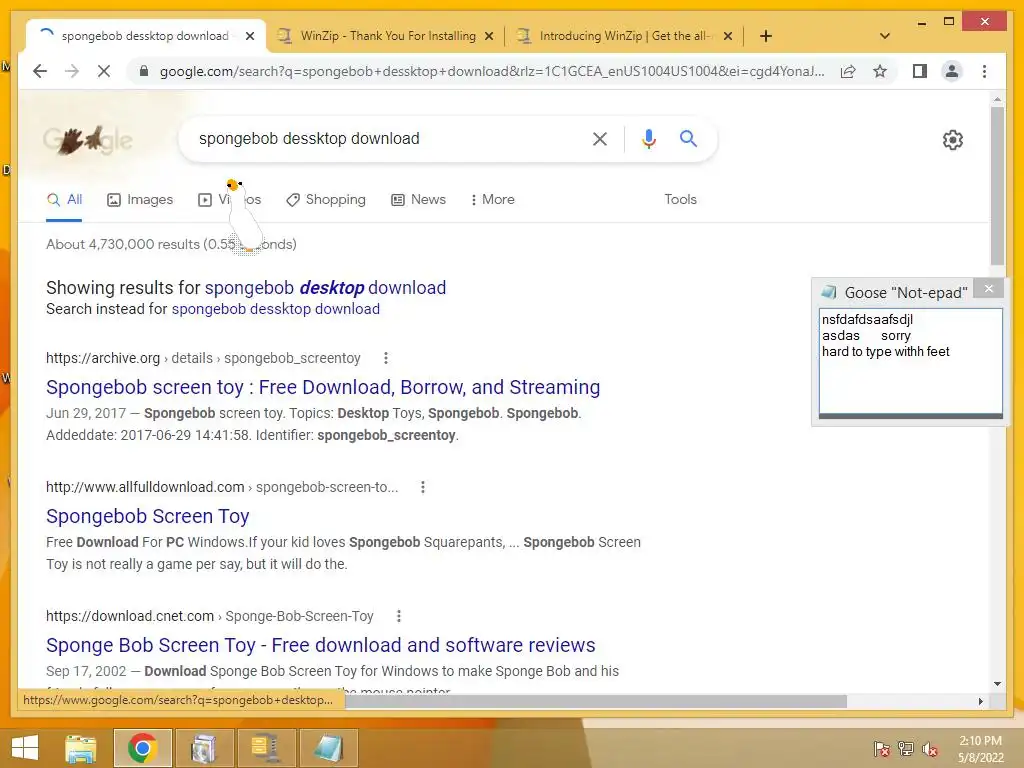The image size is (1024, 768).
Task: Open the Chrome profile avatar
Action: pyautogui.click(x=952, y=71)
